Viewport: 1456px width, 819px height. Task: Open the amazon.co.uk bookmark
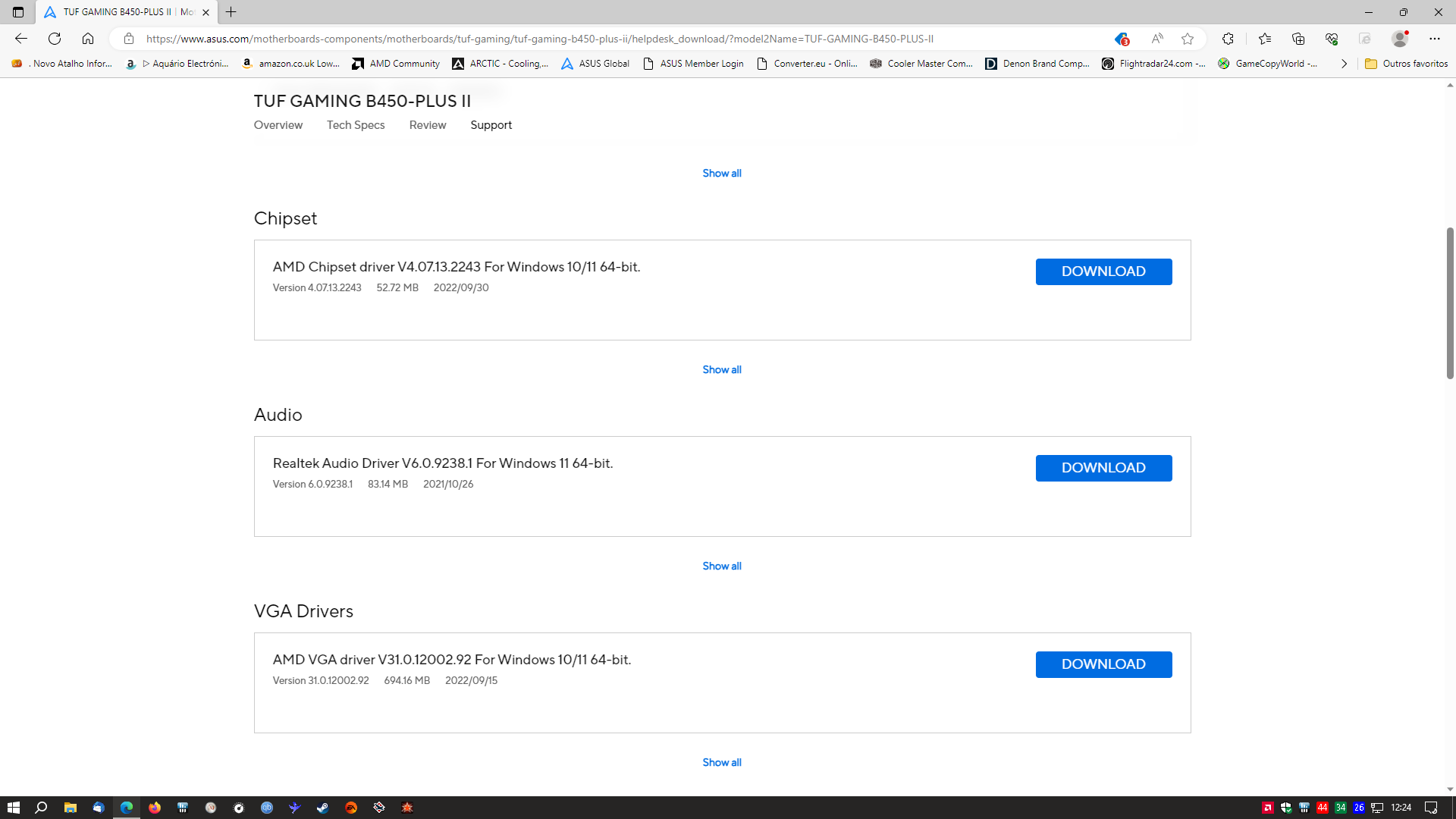(x=291, y=64)
